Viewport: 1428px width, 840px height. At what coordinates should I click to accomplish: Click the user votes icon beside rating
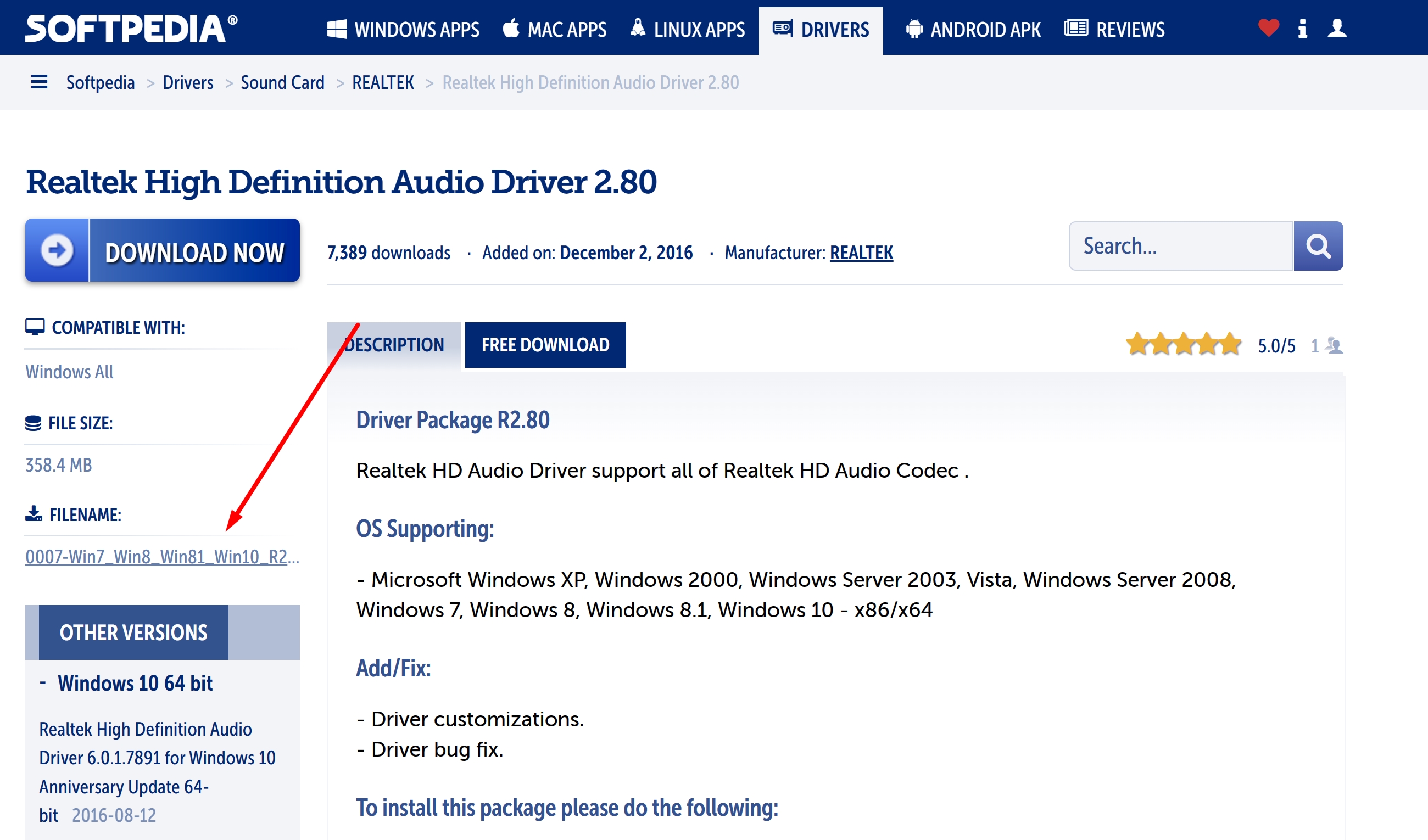point(1335,345)
